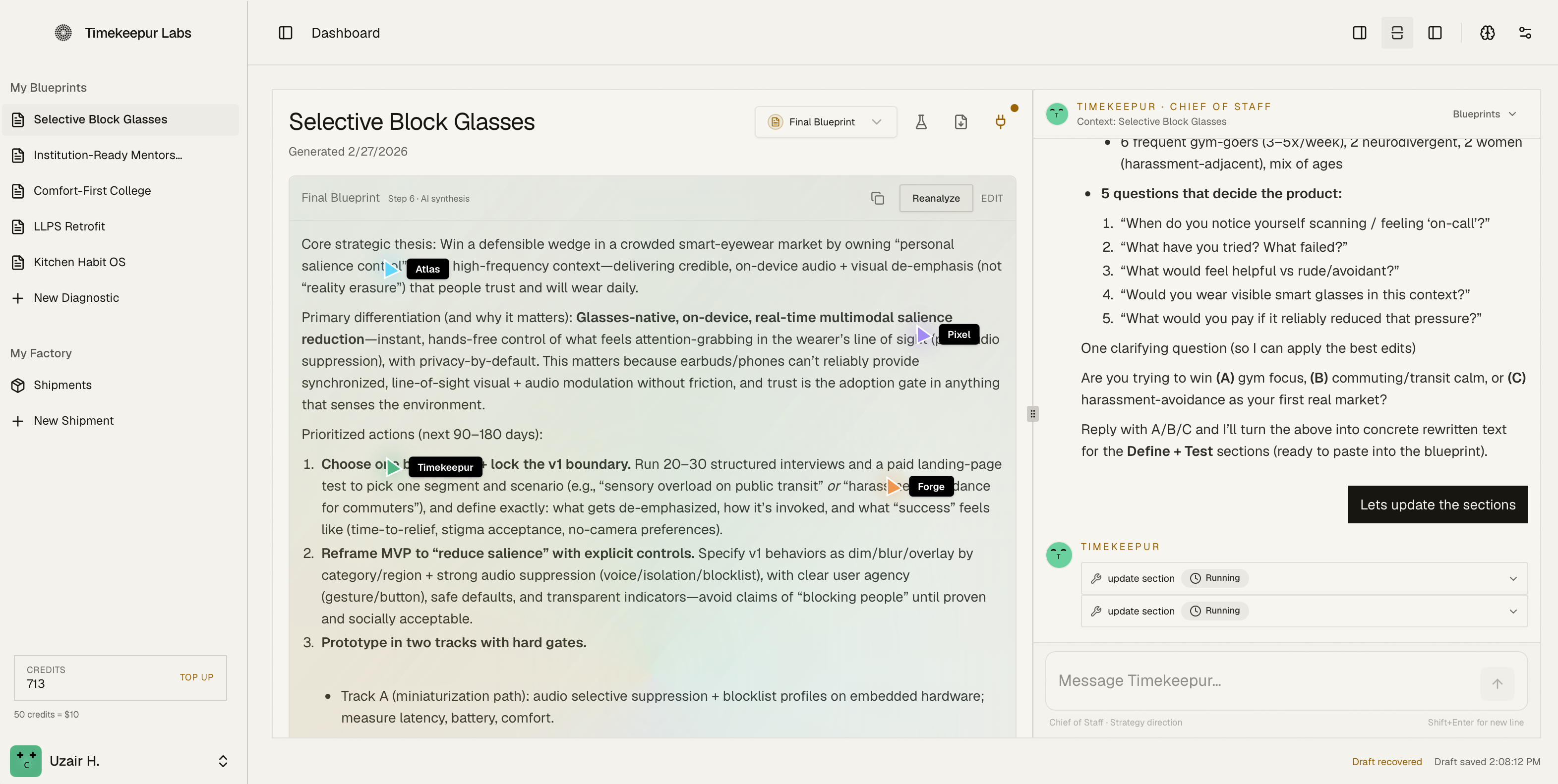Click the TOP UP credits link
Screen dimensions: 1558x784
click(196, 677)
